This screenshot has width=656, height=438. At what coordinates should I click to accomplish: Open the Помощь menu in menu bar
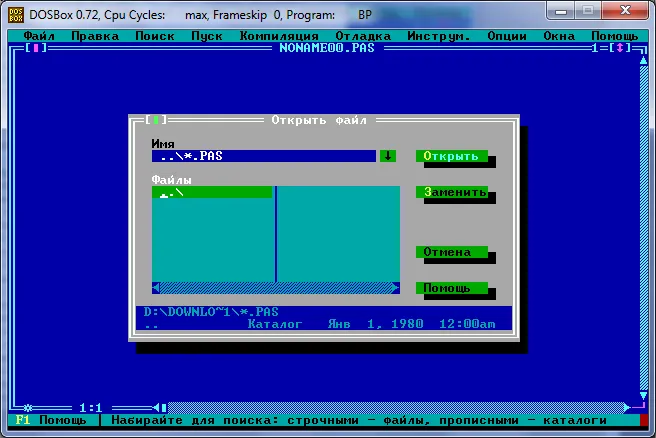coord(615,36)
